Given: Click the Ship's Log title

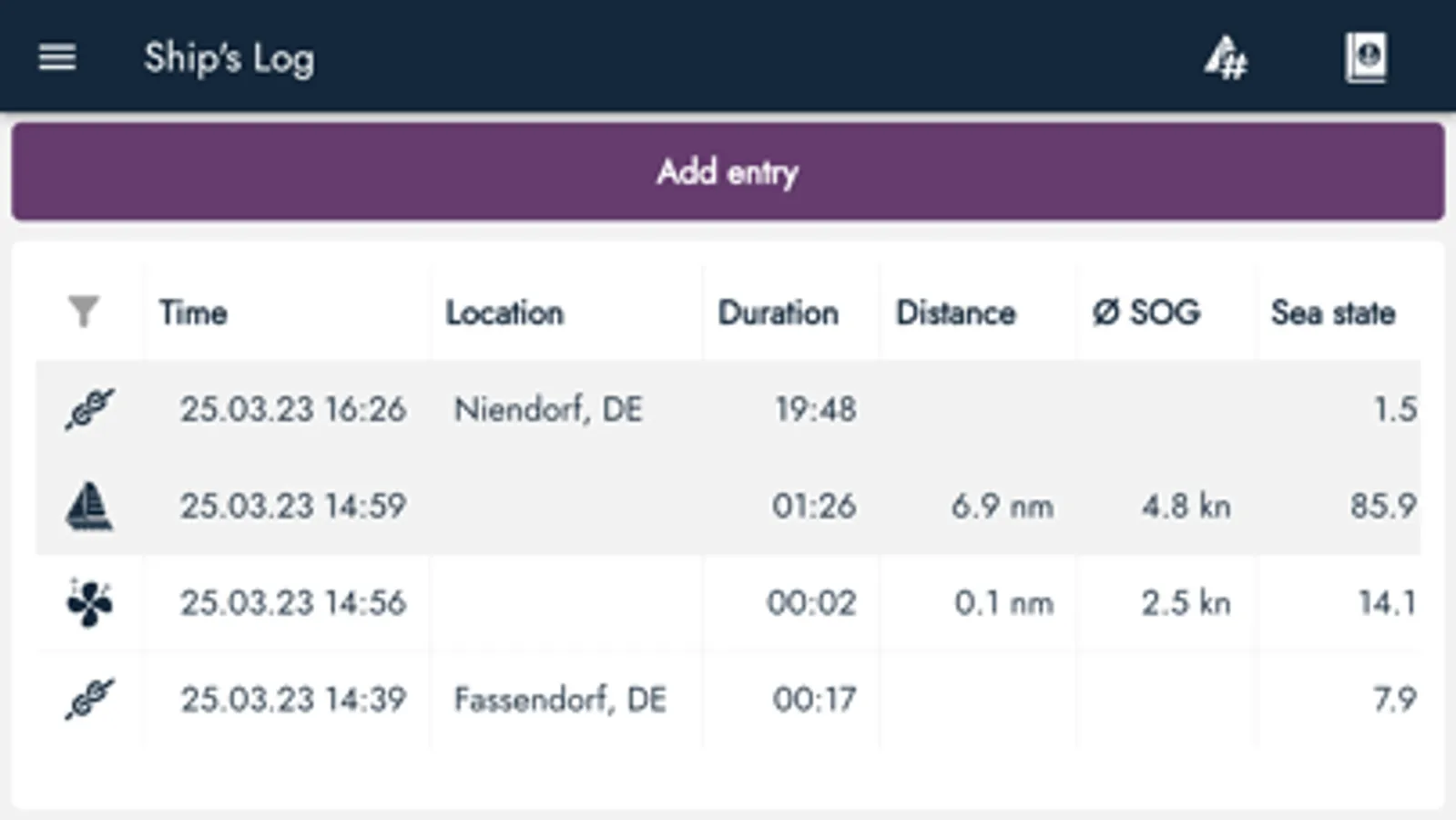Looking at the screenshot, I should pyautogui.click(x=229, y=58).
